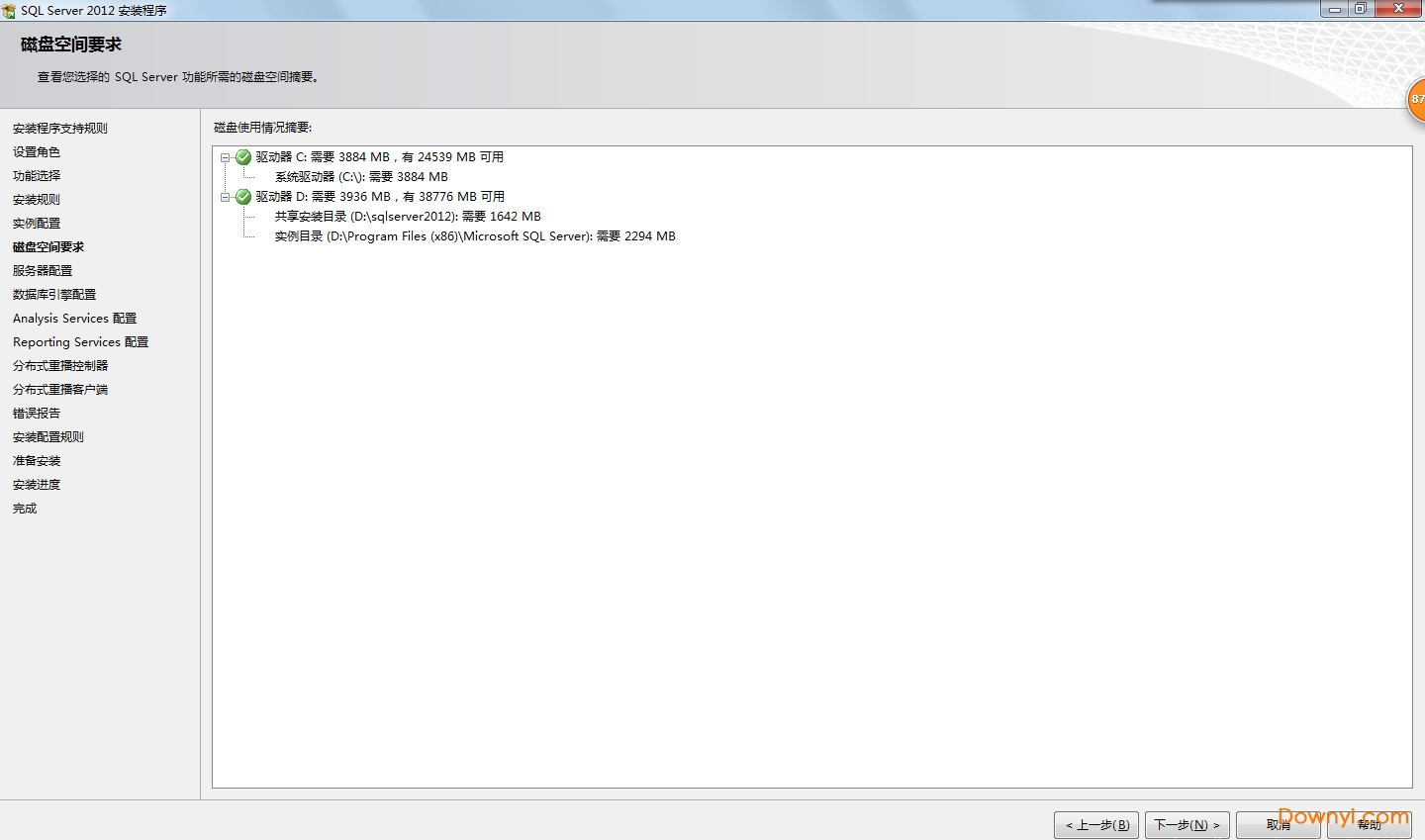This screenshot has height=840, width=1425.
Task: Select the 系统驱动器 (C:\) entry
Action: (x=361, y=176)
